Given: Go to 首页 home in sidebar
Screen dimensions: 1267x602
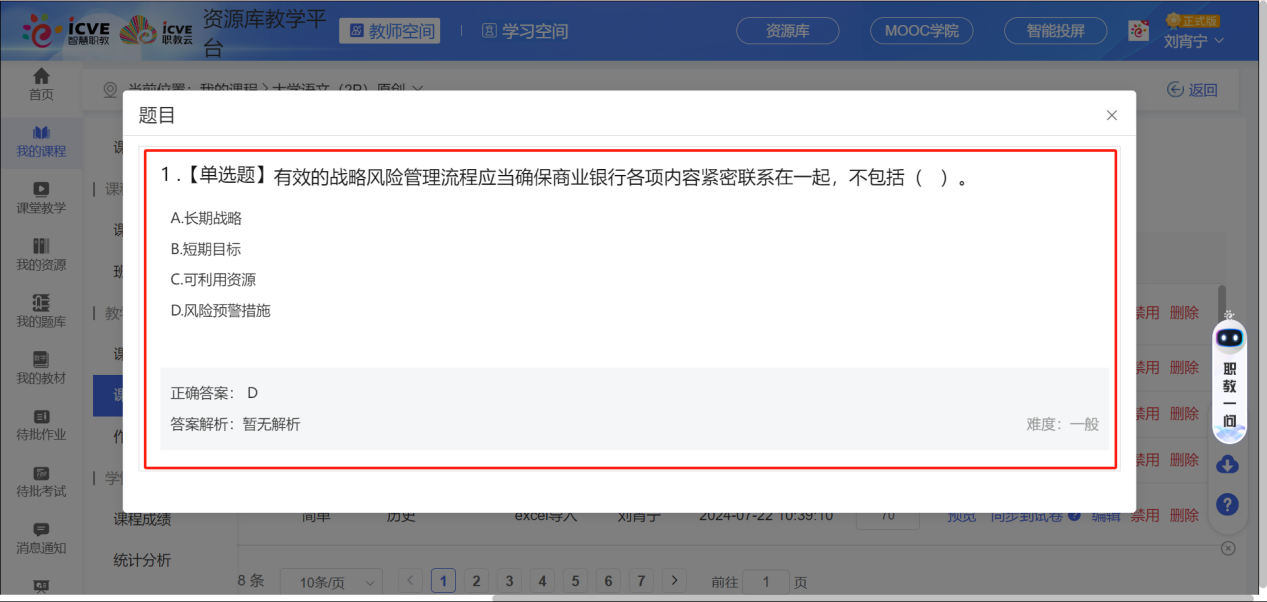Looking at the screenshot, I should point(41,84).
